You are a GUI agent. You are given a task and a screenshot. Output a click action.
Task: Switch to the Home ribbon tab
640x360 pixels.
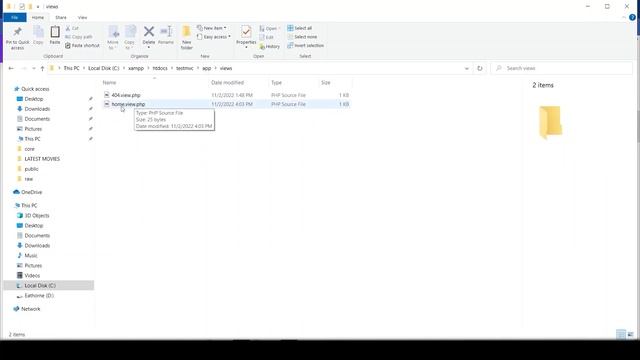[x=38, y=18]
